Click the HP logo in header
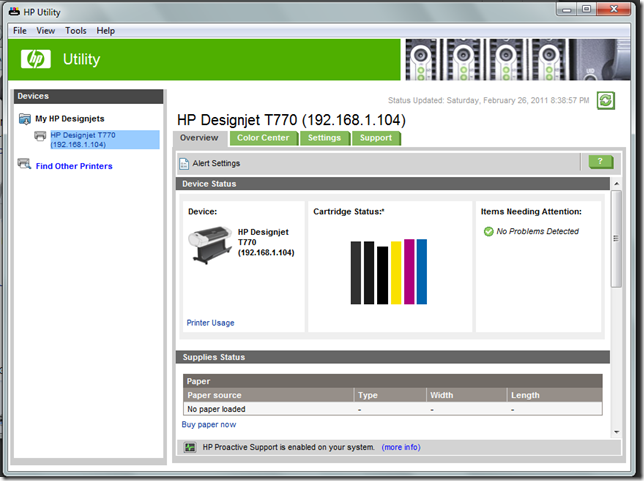The image size is (644, 481). [37, 59]
